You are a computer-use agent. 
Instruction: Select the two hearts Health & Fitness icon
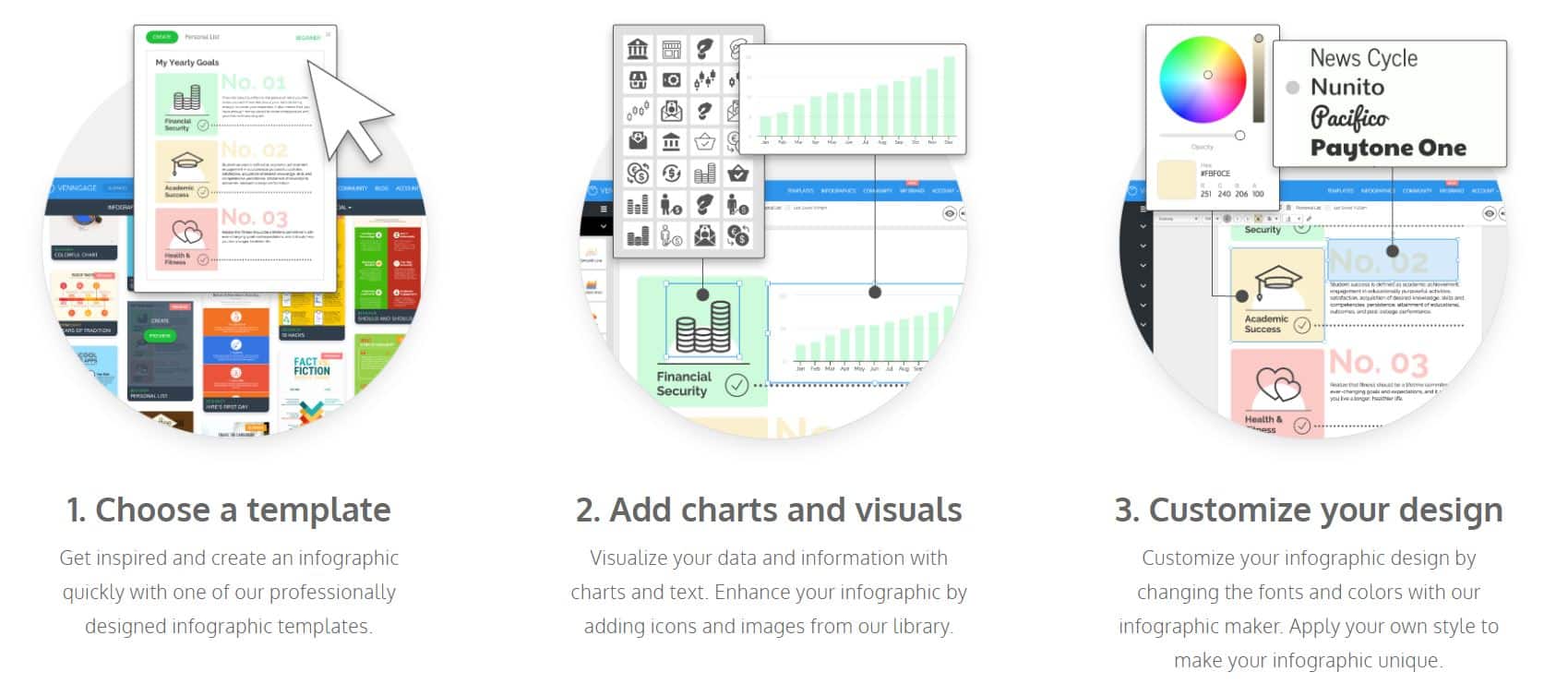(x=1277, y=386)
